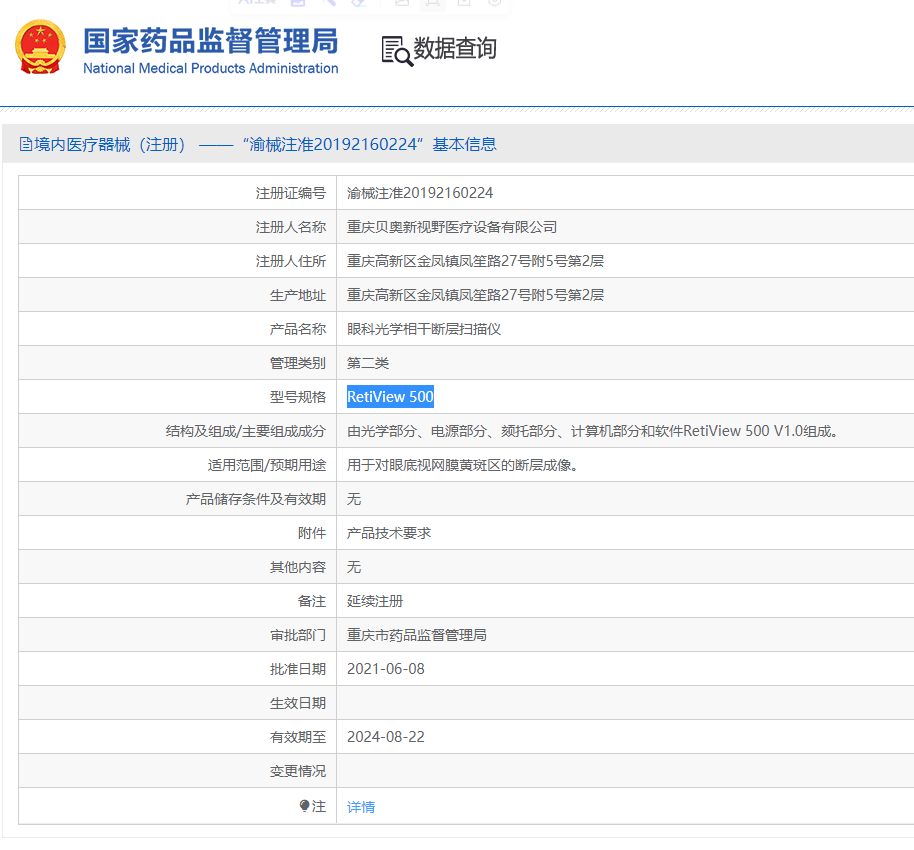This screenshot has height=850, width=914.
Task: Select the 其他内容 label cell
Action: [x=177, y=567]
